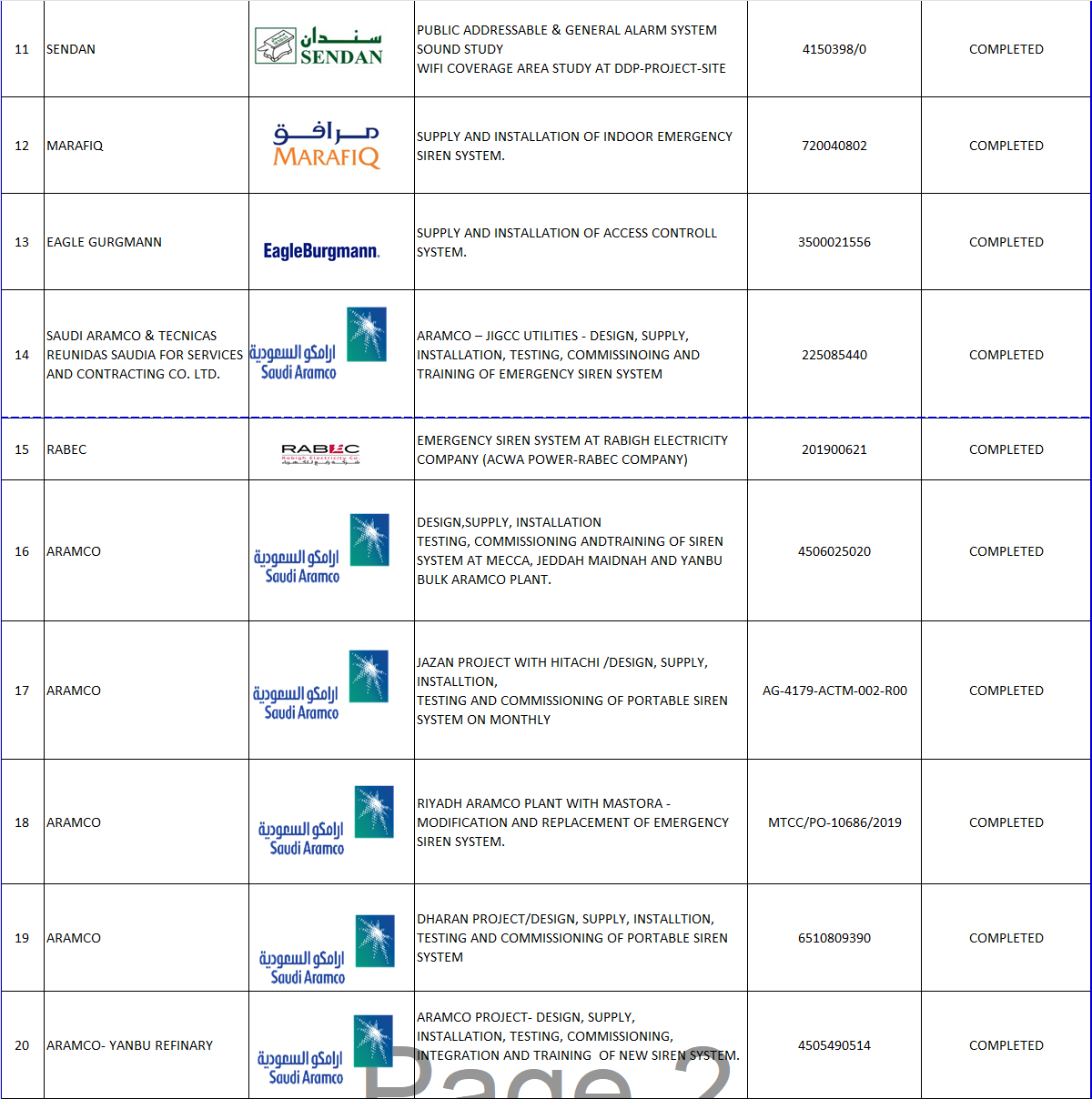
Task: Click COMPLETED status in row 19
Action: pyautogui.click(x=1006, y=938)
